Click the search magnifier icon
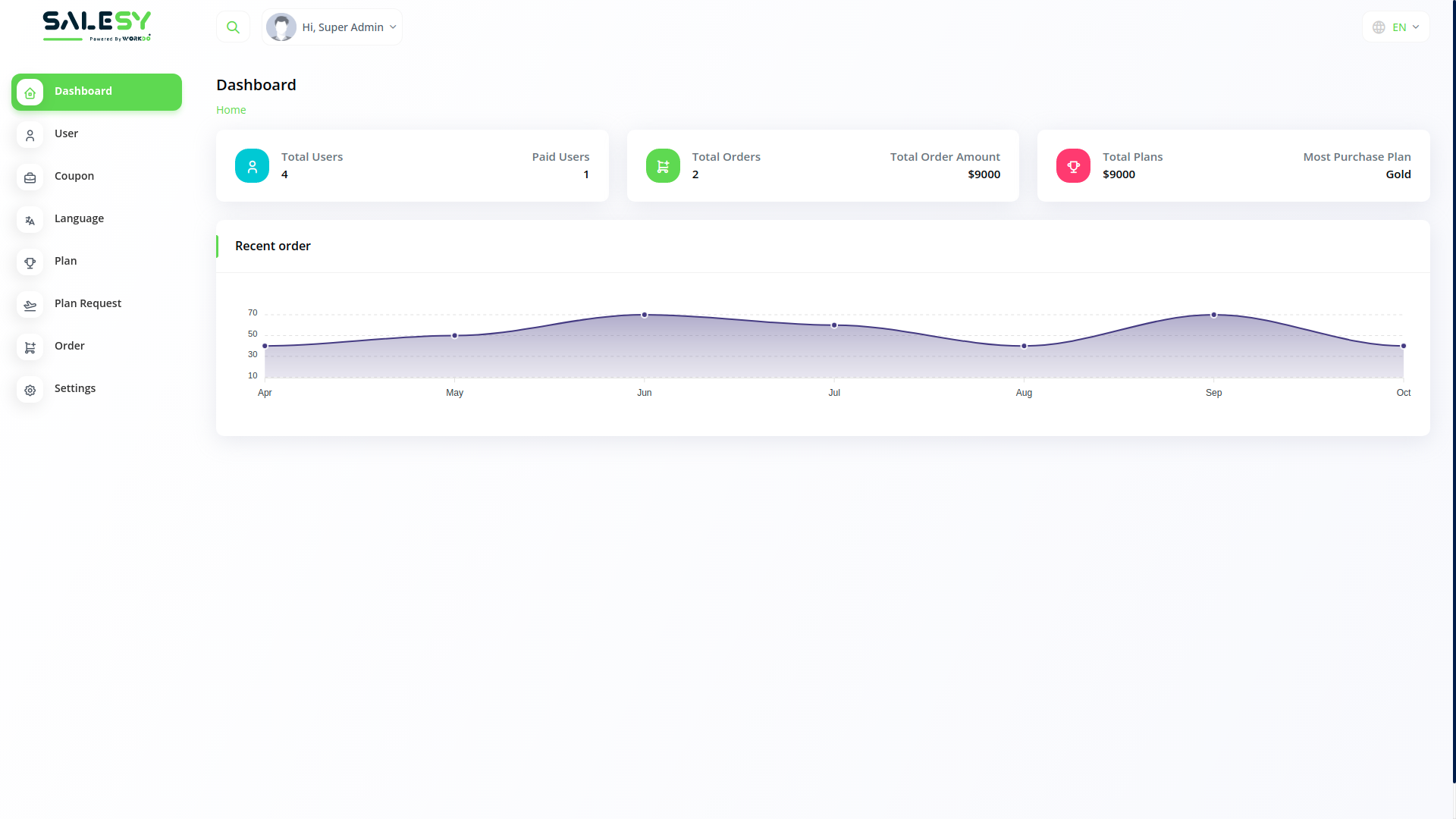 (233, 27)
